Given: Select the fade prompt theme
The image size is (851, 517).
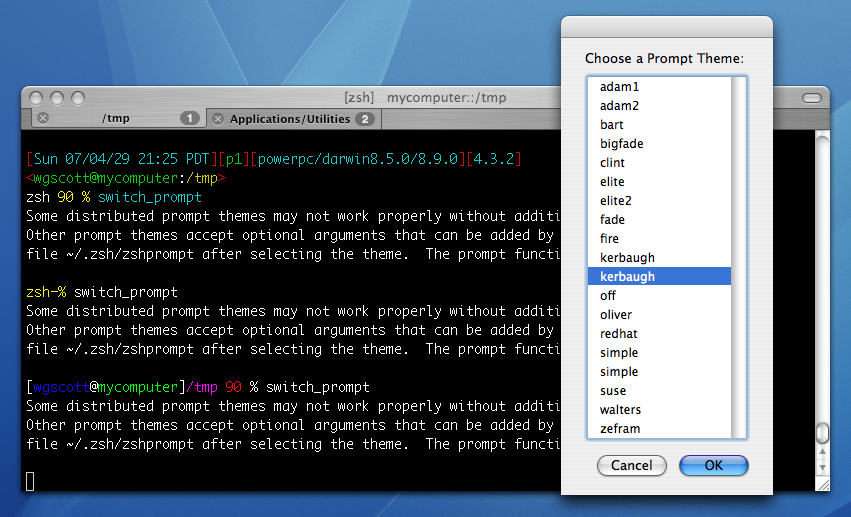Looking at the screenshot, I should pyautogui.click(x=659, y=220).
